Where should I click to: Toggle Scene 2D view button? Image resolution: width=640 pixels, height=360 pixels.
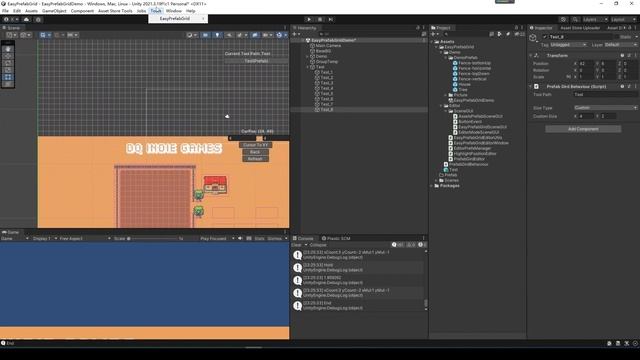pyautogui.click(x=205, y=35)
